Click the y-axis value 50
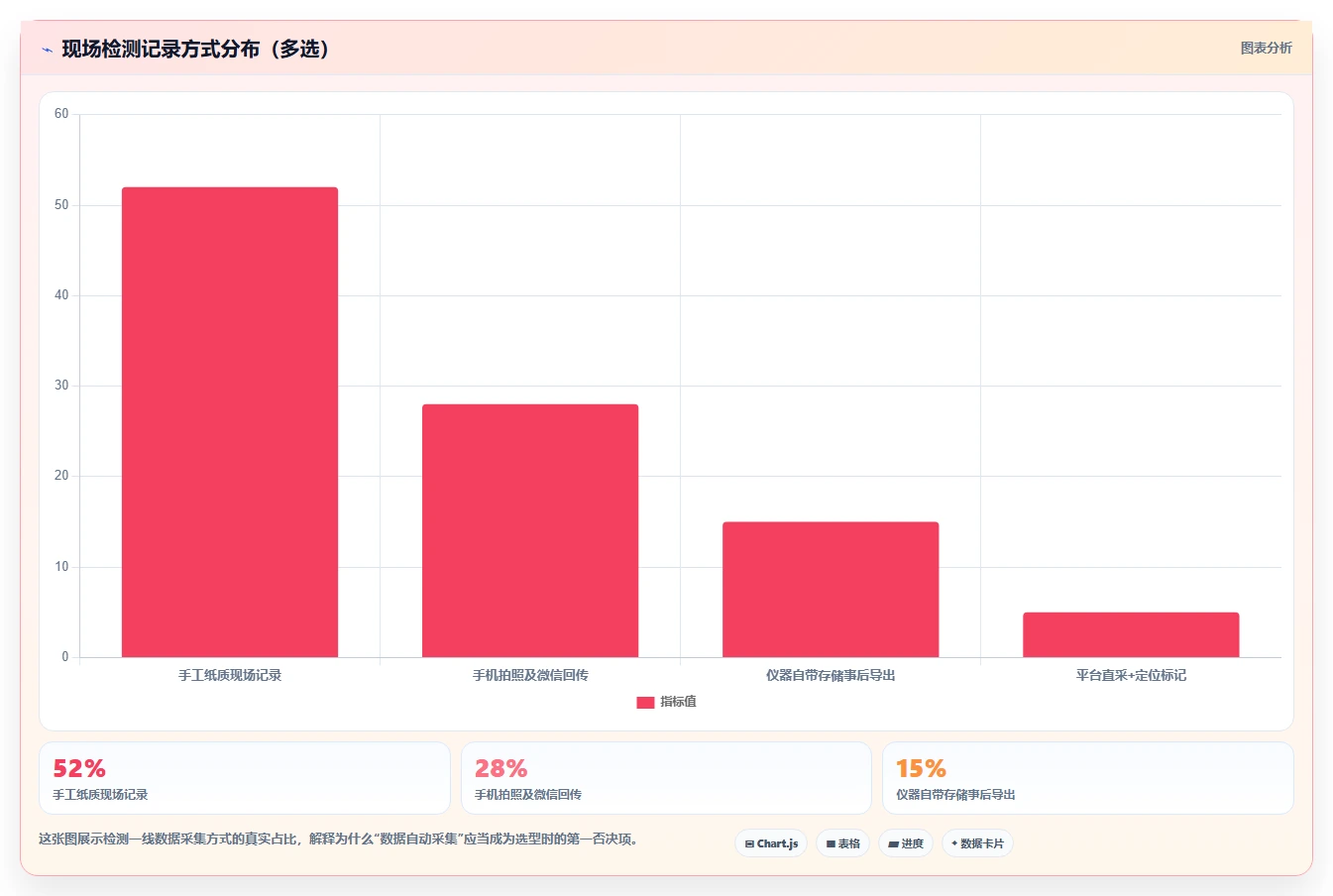This screenshot has height=896, width=1333. 61,205
